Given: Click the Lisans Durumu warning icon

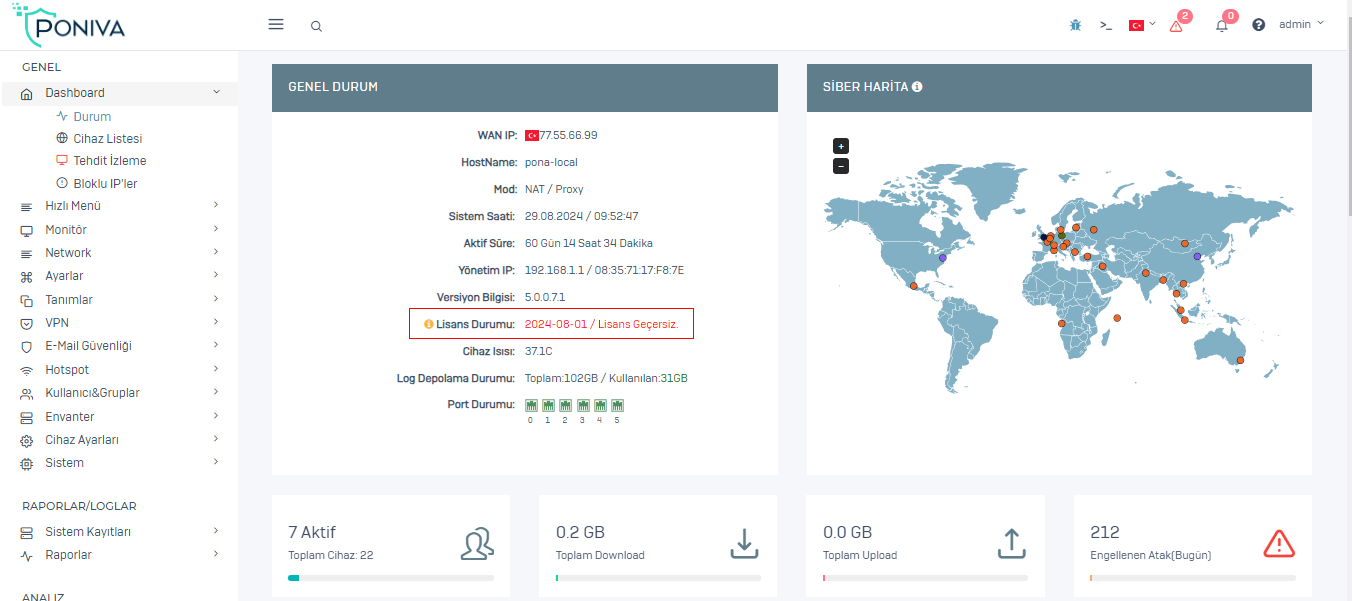Looking at the screenshot, I should pyautogui.click(x=429, y=324).
